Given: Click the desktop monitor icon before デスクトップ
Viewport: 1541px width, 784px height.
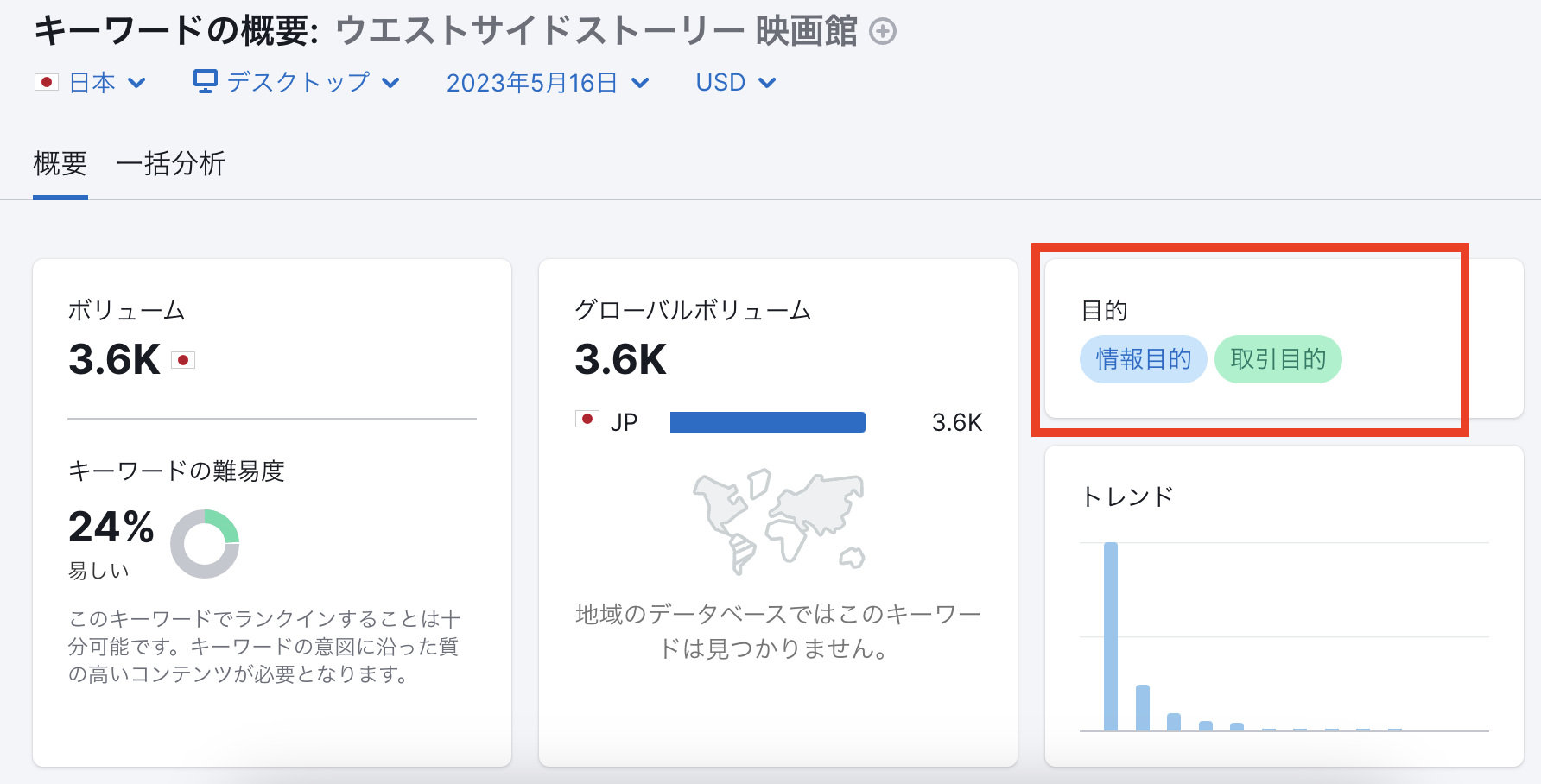Looking at the screenshot, I should point(204,80).
